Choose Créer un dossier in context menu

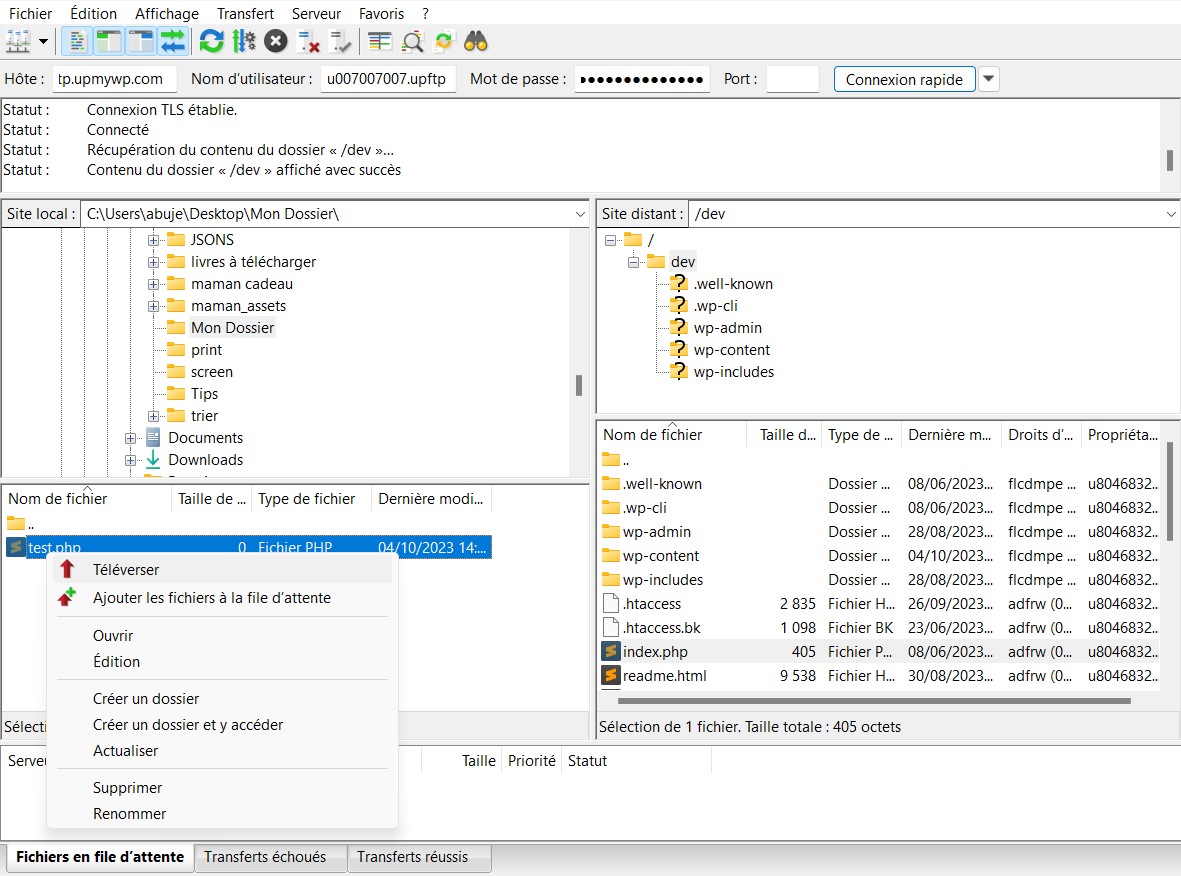(223, 699)
